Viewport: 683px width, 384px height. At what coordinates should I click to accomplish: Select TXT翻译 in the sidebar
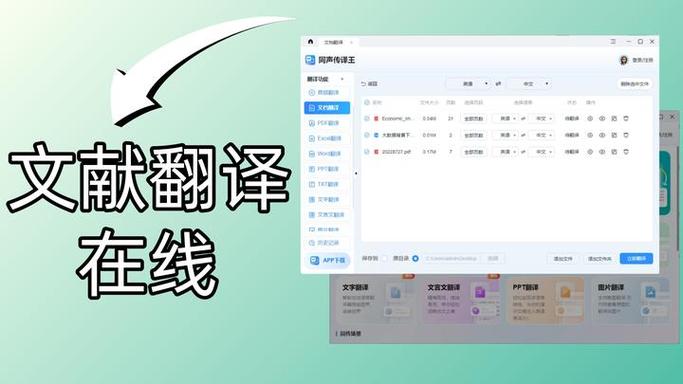[327, 184]
